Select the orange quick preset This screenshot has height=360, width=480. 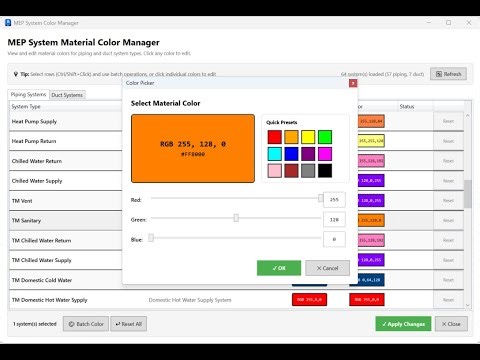[291, 137]
